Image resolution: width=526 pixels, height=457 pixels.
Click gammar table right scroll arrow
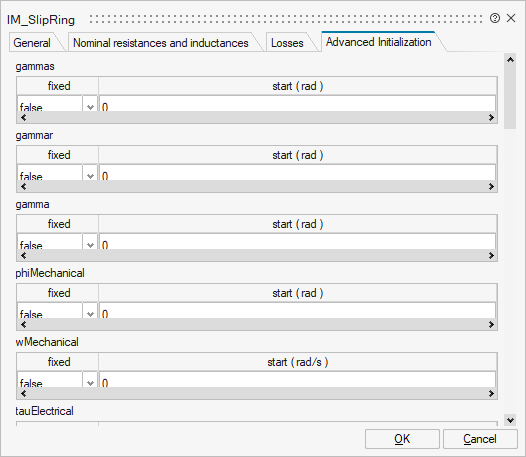[491, 187]
